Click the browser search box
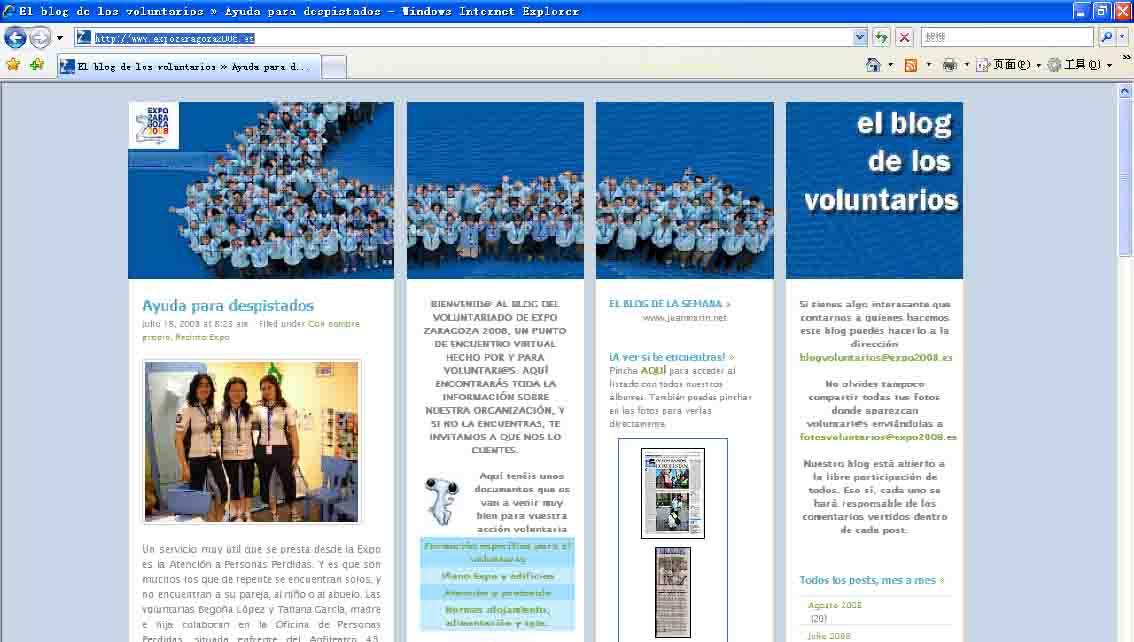Viewport: 1134px width, 642px height. [x=1007, y=37]
